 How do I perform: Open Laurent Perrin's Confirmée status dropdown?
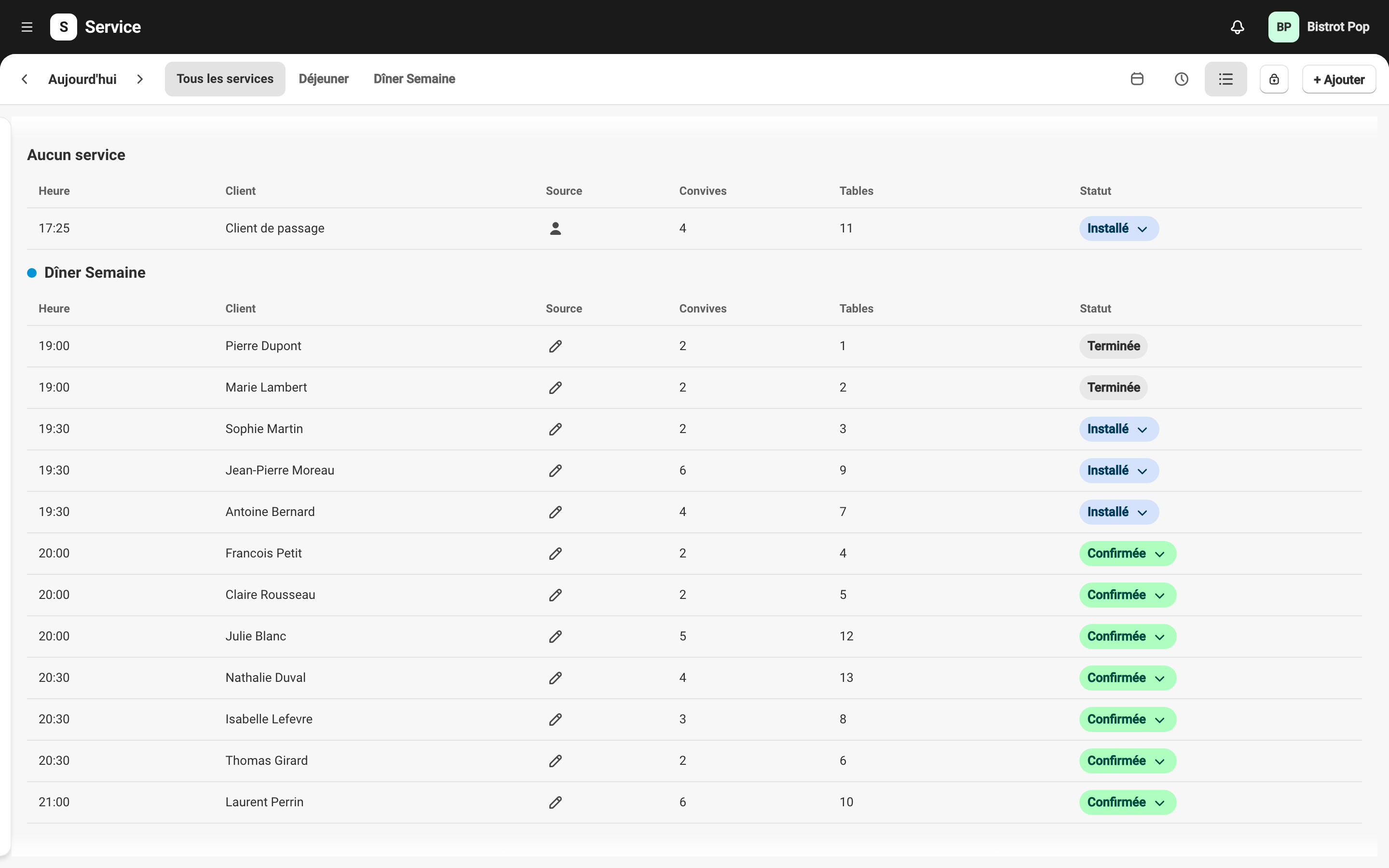(x=1127, y=802)
